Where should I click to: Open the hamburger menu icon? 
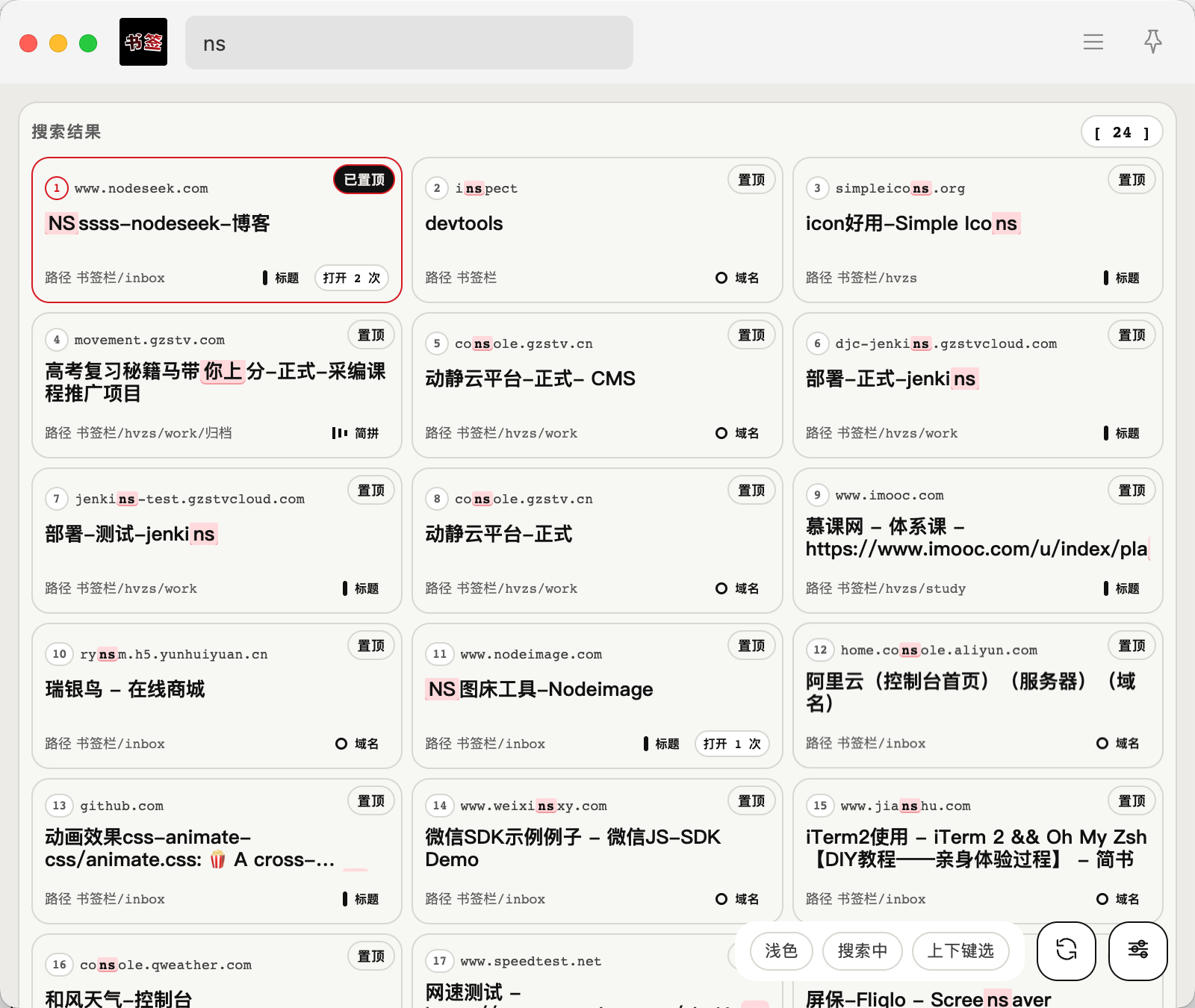(1093, 42)
